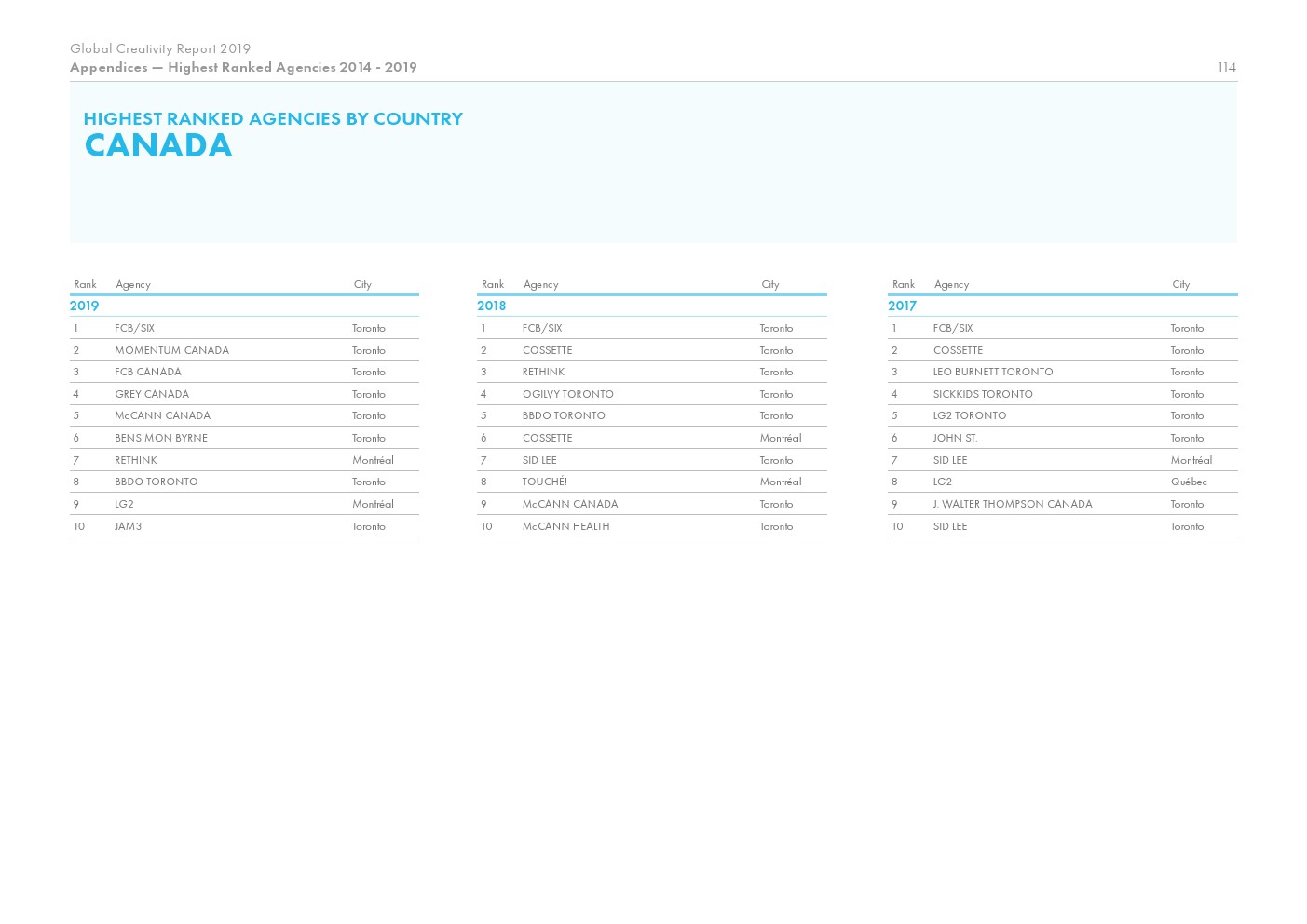Select the GREY CANADA entry
Viewport: 1307px width, 924px height.
151,394
